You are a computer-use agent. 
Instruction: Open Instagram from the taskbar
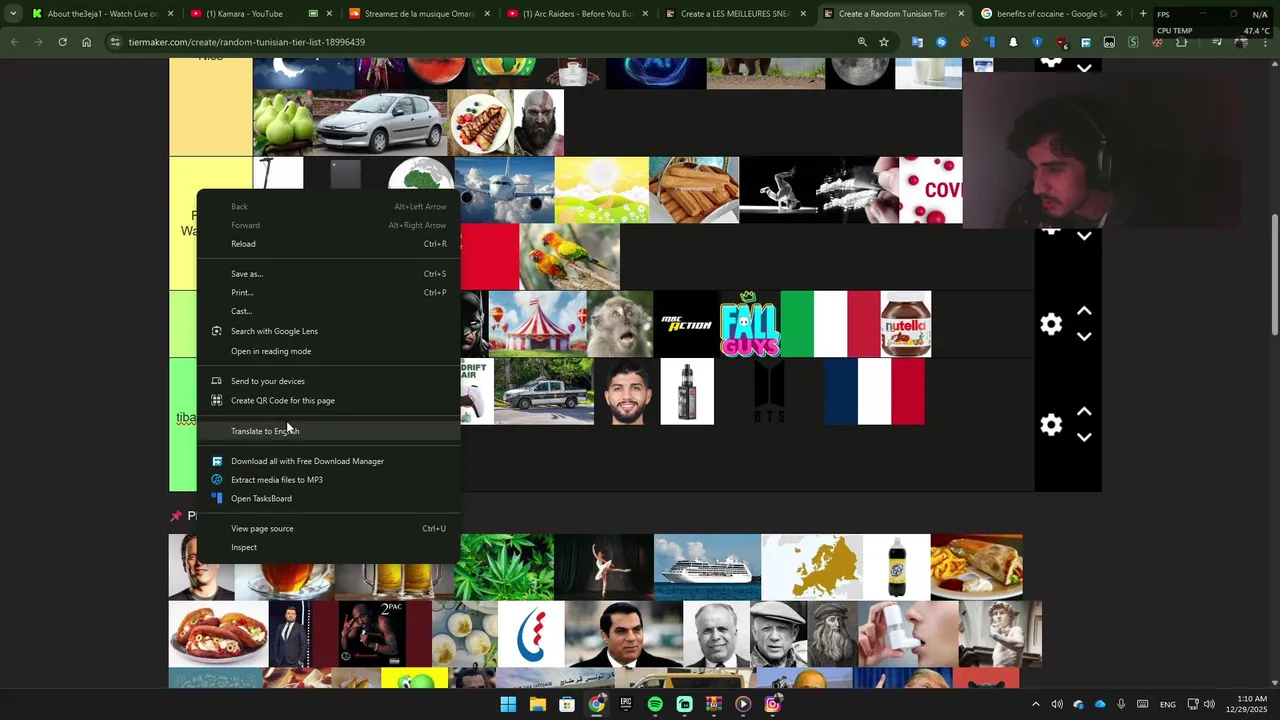click(772, 704)
